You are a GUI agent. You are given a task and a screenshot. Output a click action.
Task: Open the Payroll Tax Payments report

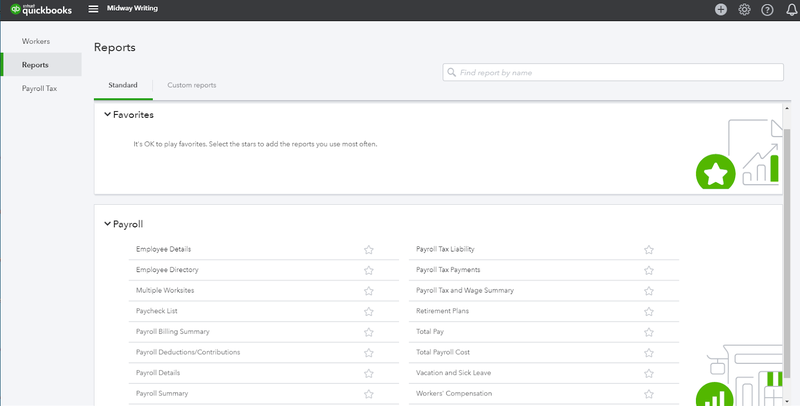click(448, 269)
